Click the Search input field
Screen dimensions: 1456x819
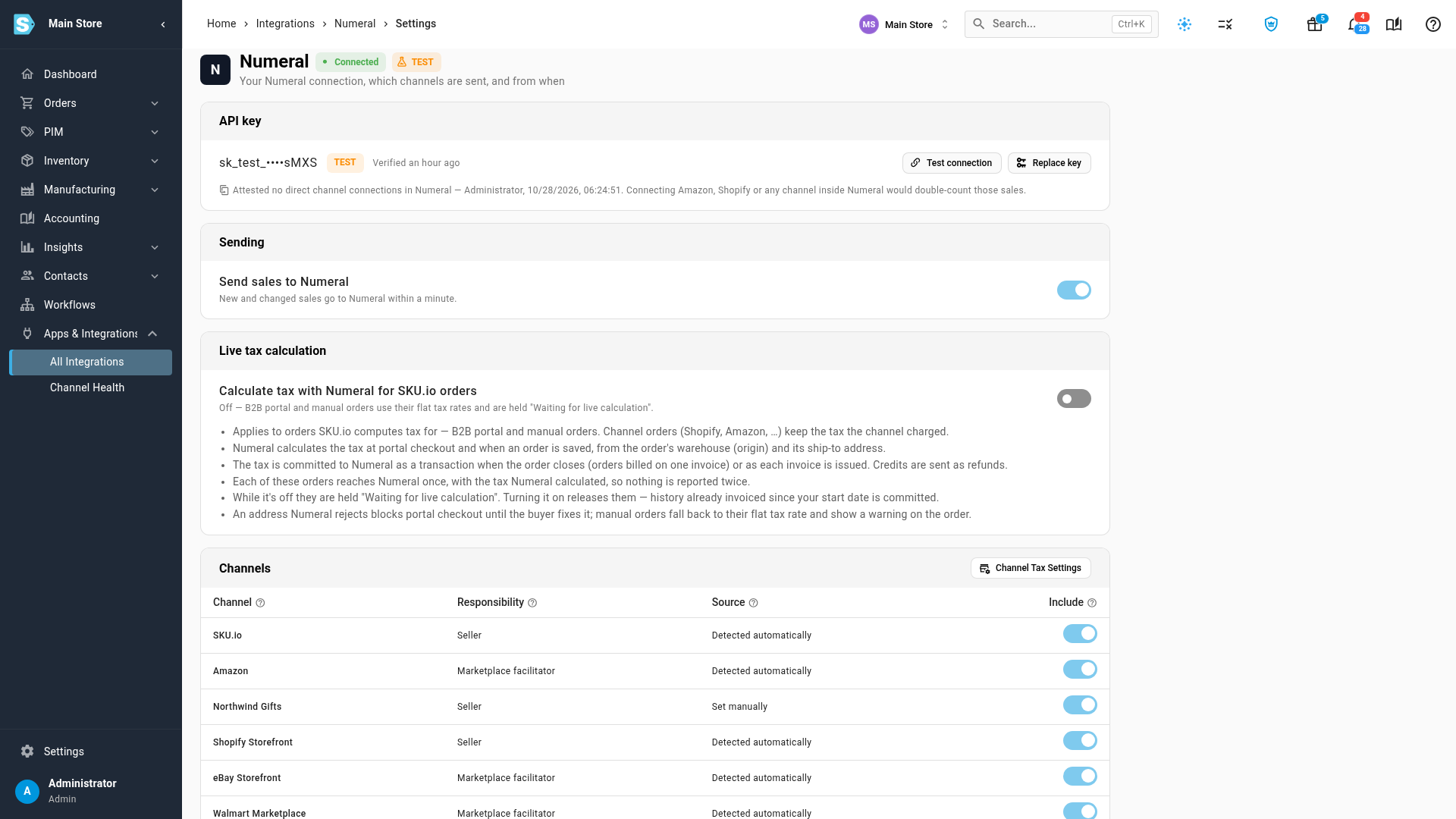pos(1062,24)
